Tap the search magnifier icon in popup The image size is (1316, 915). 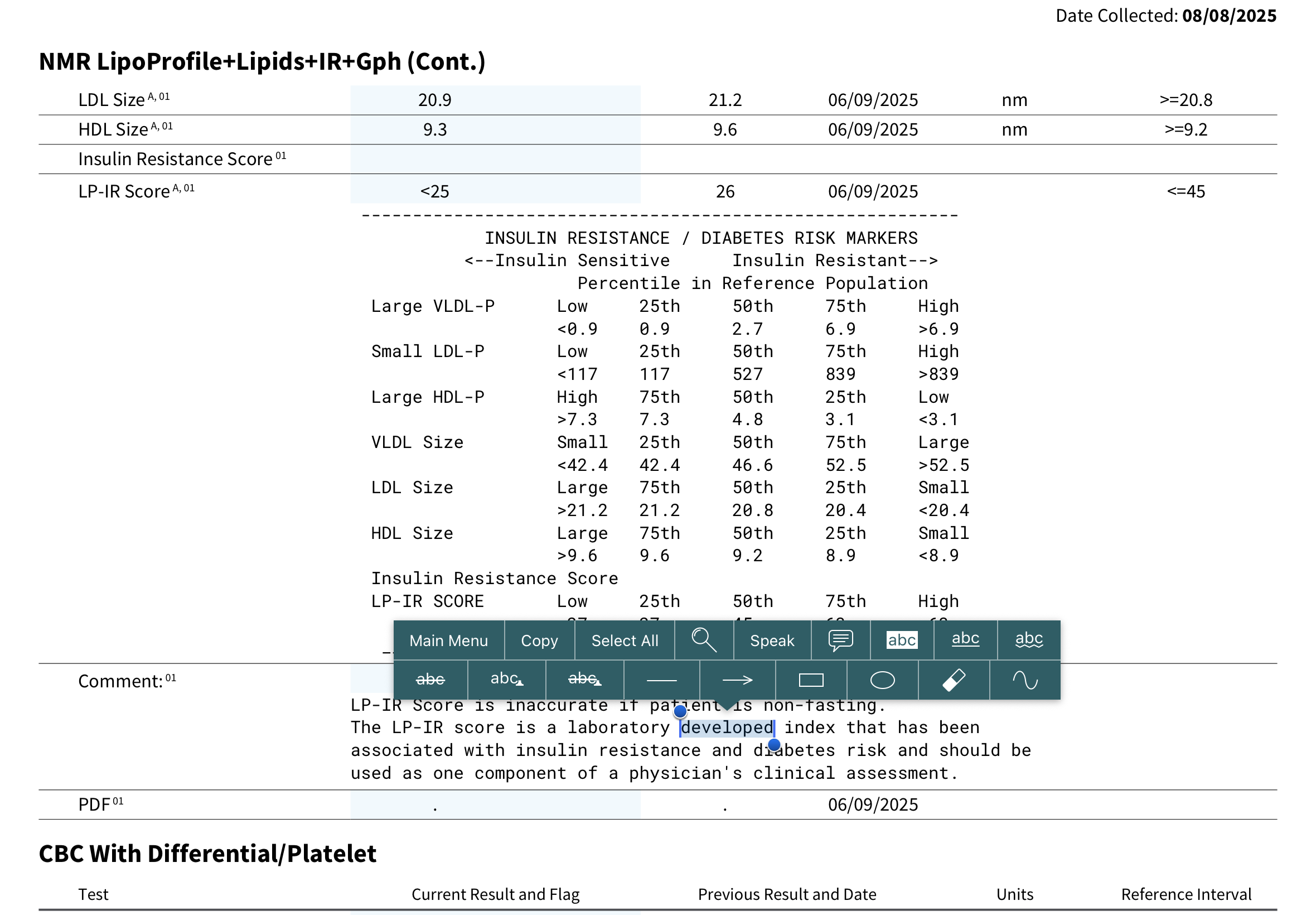(x=703, y=640)
